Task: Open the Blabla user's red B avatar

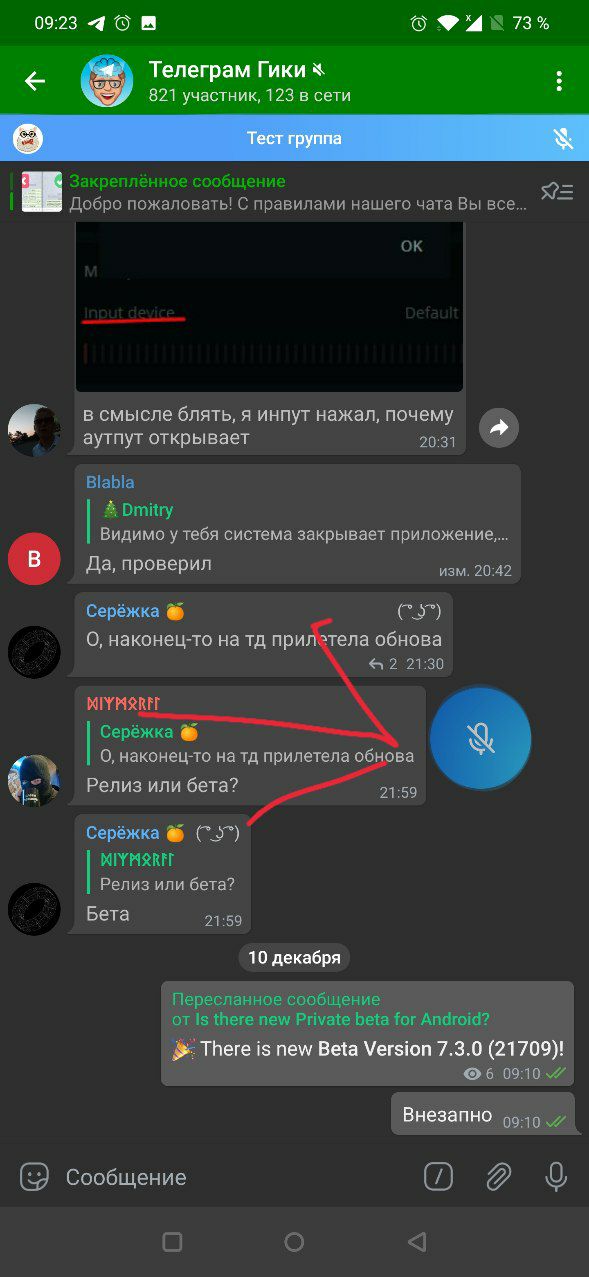Action: click(34, 559)
